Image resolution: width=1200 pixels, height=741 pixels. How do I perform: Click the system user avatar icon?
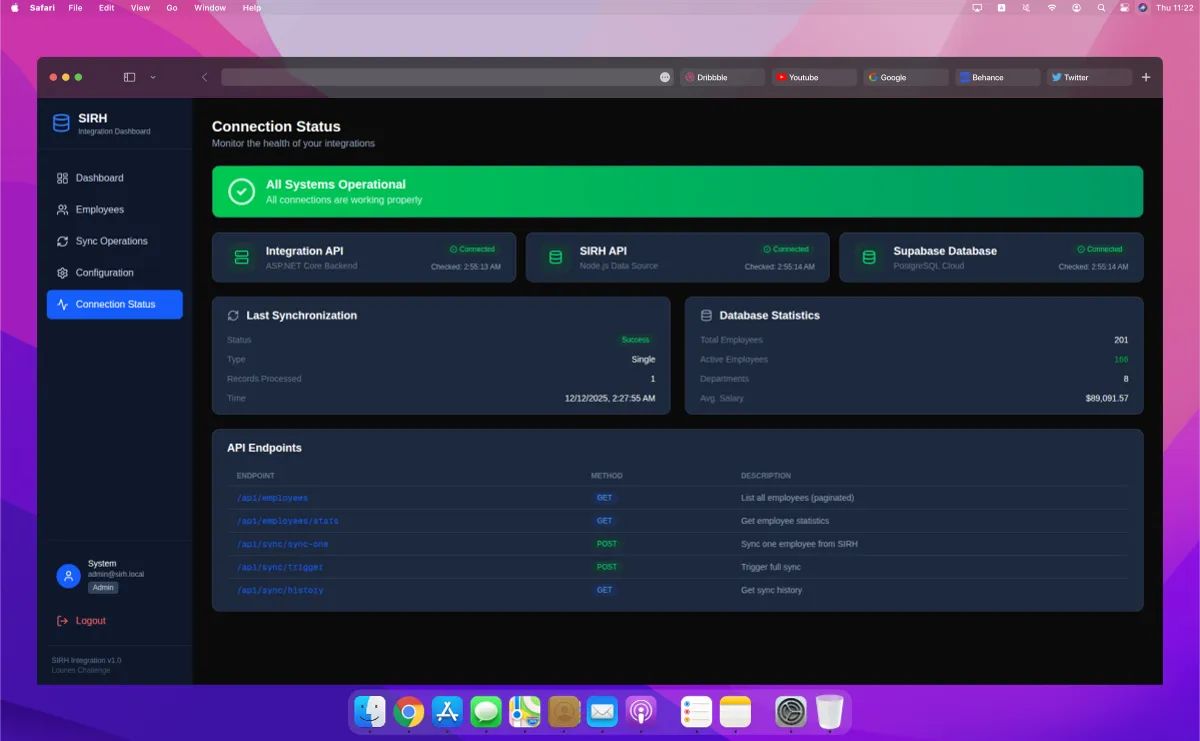point(68,575)
